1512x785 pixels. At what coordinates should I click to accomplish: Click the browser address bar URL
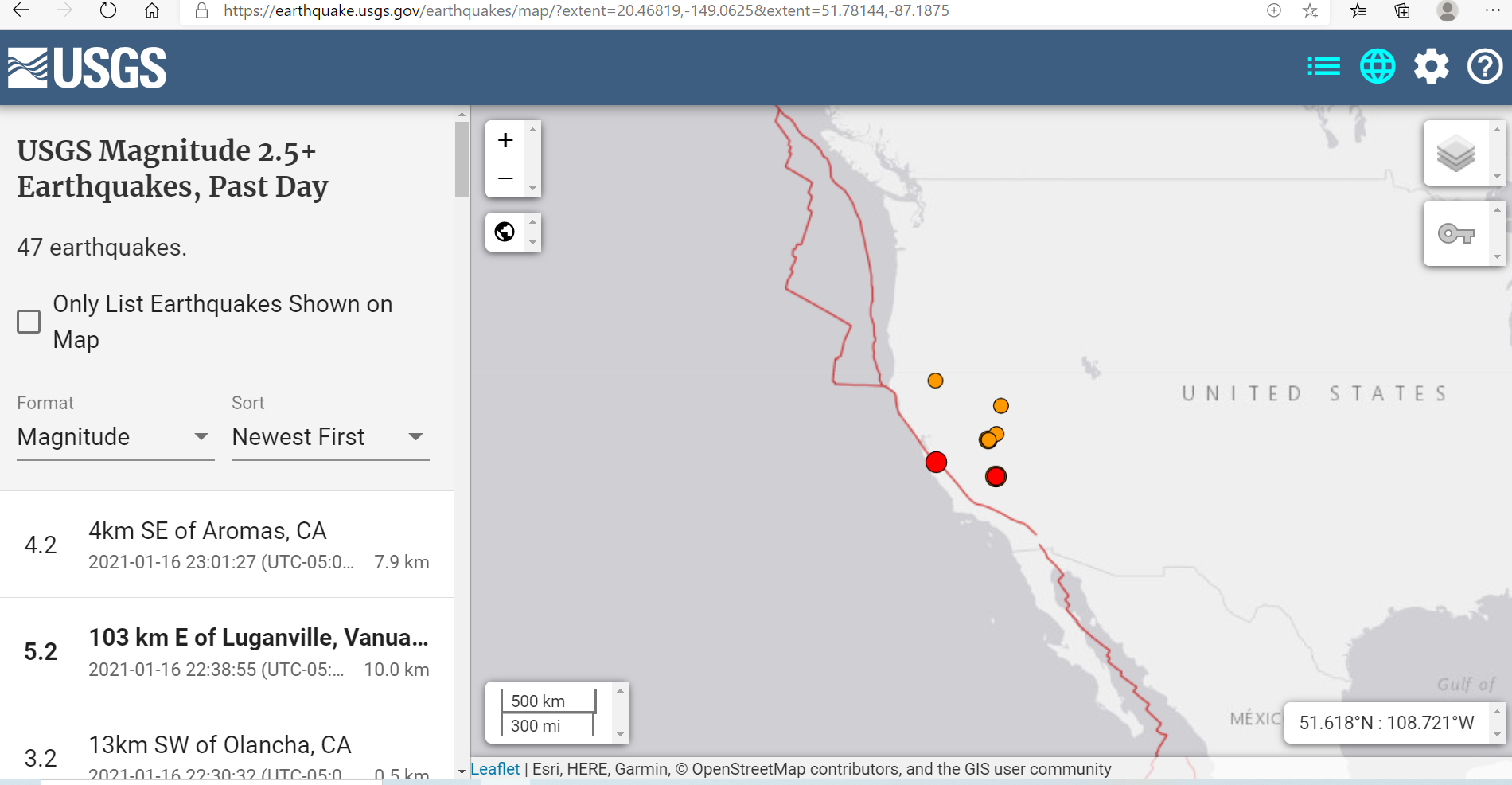click(586, 10)
